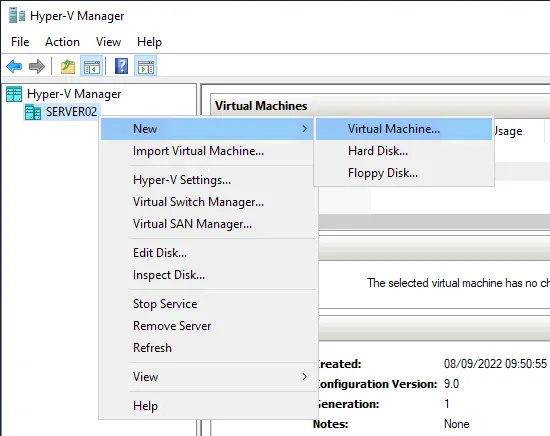Choose Import Virtual Machine...
Viewport: 550px width, 436px height.
(207, 151)
